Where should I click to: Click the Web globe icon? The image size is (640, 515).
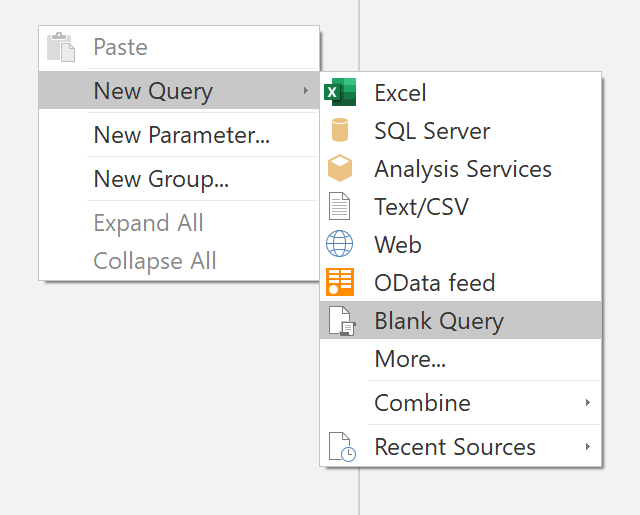(x=341, y=245)
